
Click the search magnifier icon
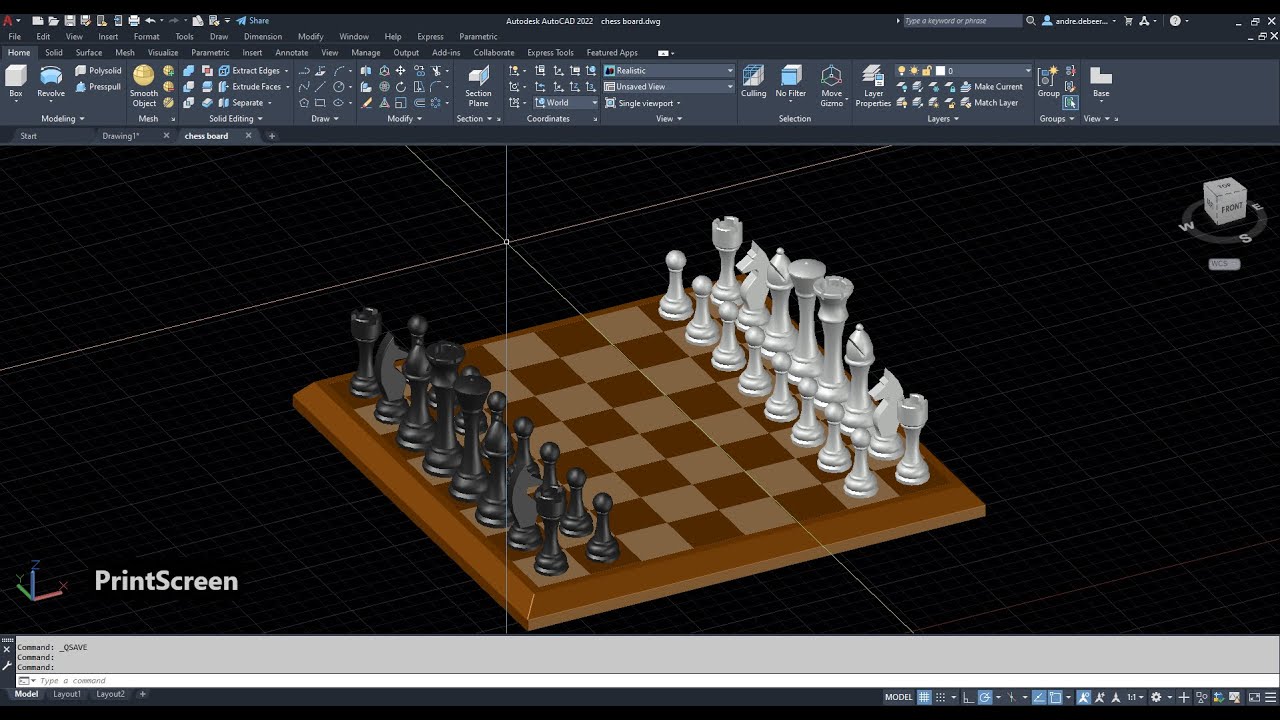1030,20
